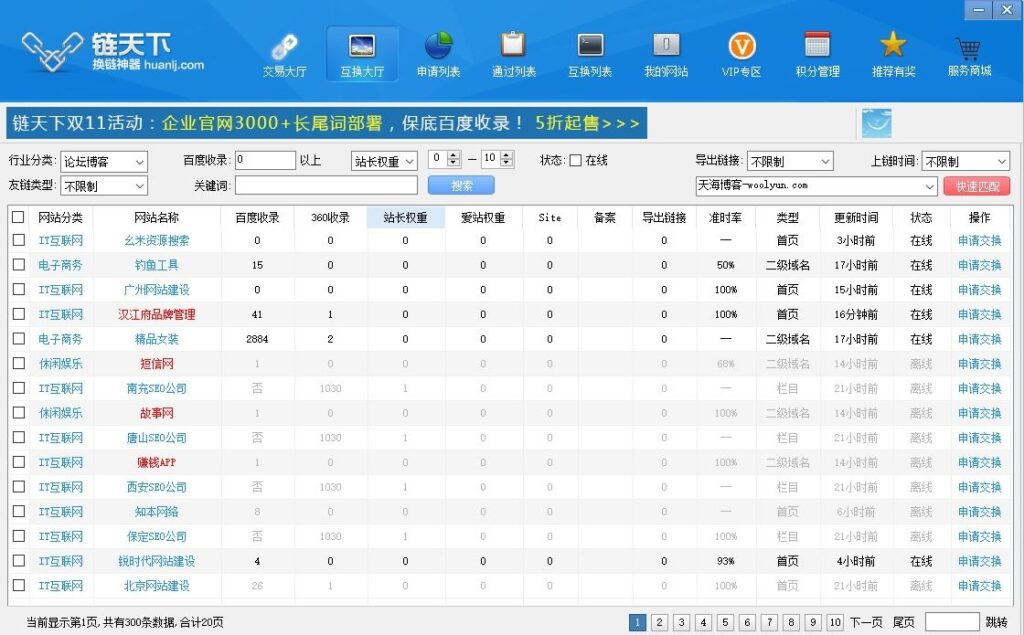Check the row for 广州网站建设
The image size is (1024, 635).
(x=18, y=289)
